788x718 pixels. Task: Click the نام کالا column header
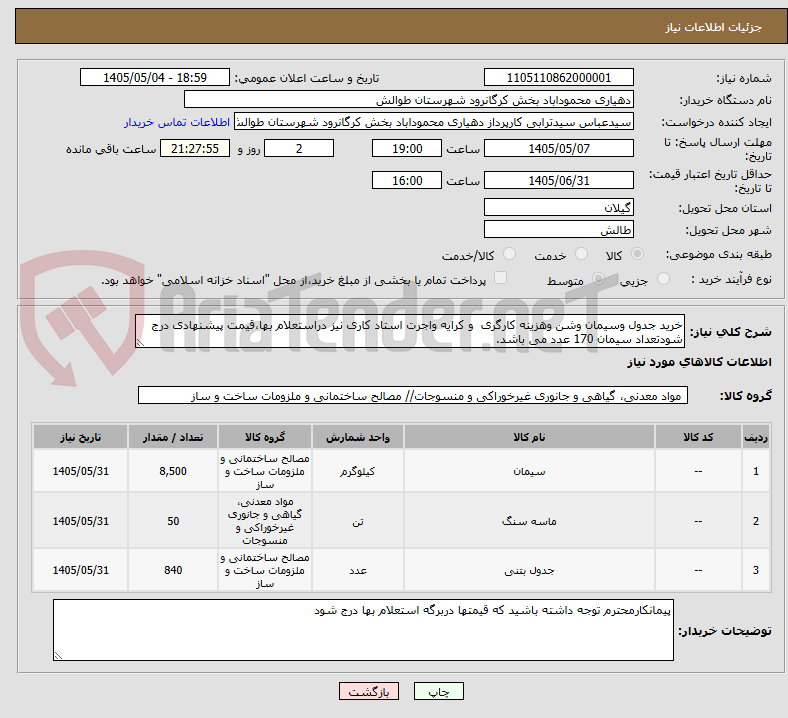click(x=529, y=437)
